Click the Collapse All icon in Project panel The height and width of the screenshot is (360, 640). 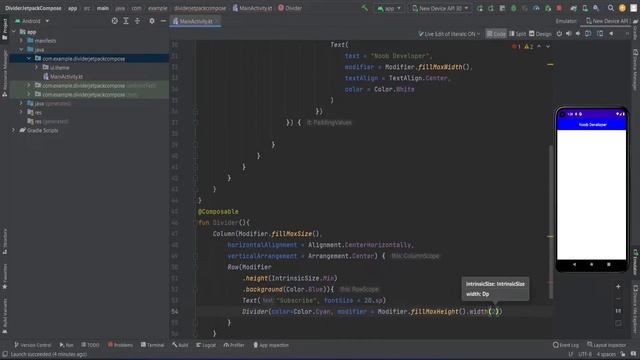(137, 21)
